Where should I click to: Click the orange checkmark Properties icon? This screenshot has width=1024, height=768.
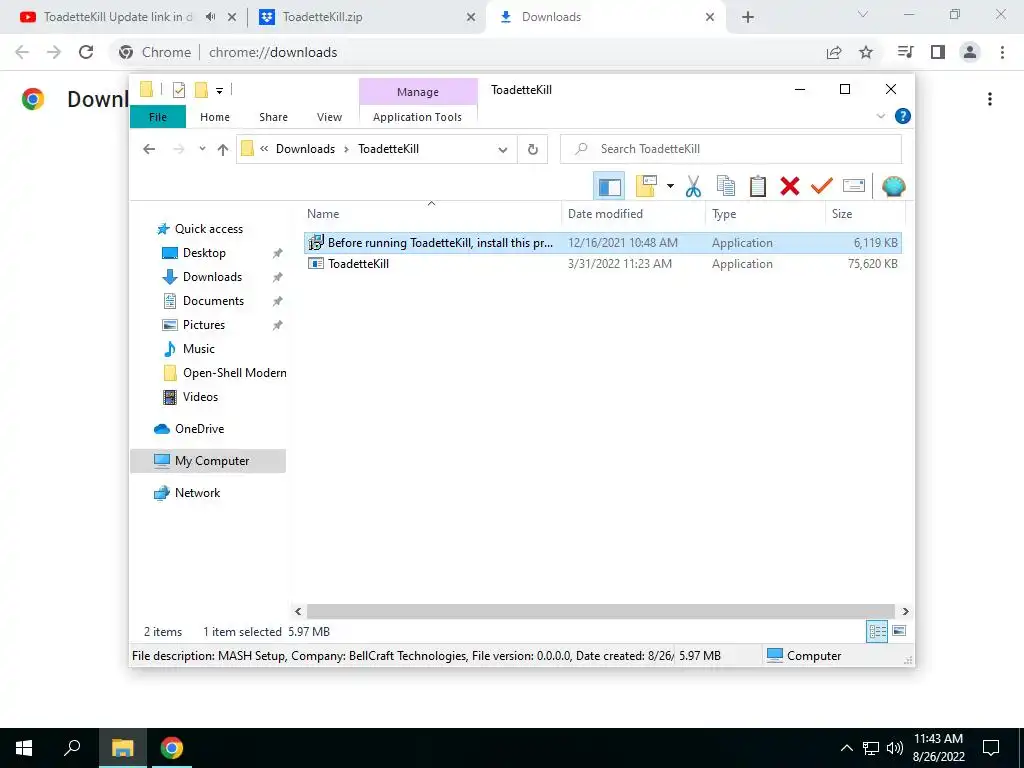(x=822, y=187)
